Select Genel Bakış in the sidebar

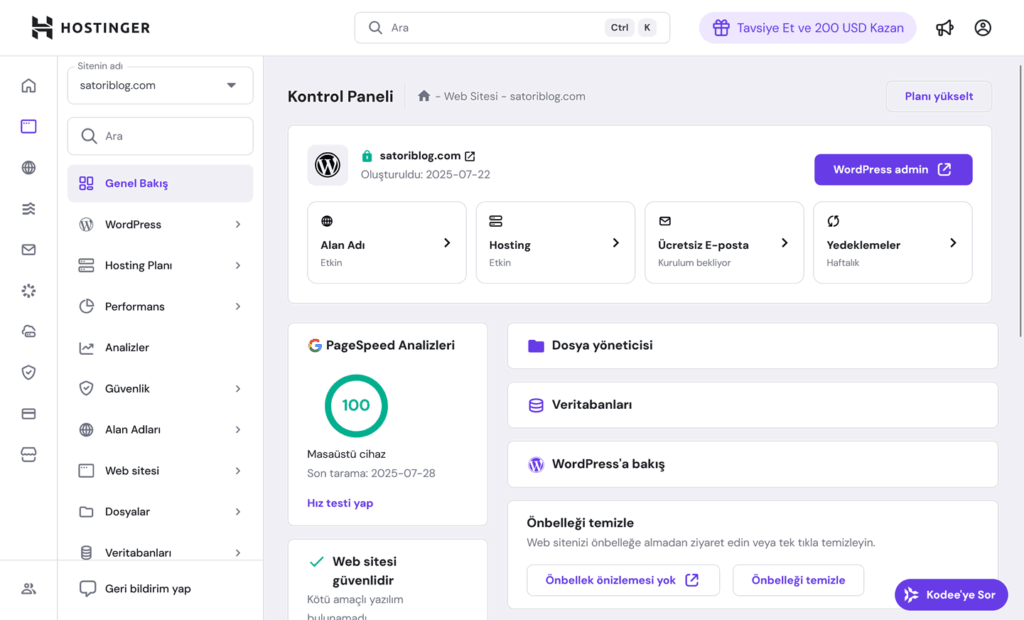click(x=160, y=184)
